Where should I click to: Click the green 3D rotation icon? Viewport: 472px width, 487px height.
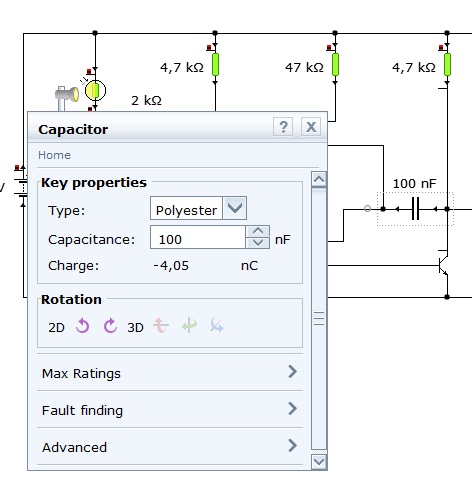click(189, 325)
